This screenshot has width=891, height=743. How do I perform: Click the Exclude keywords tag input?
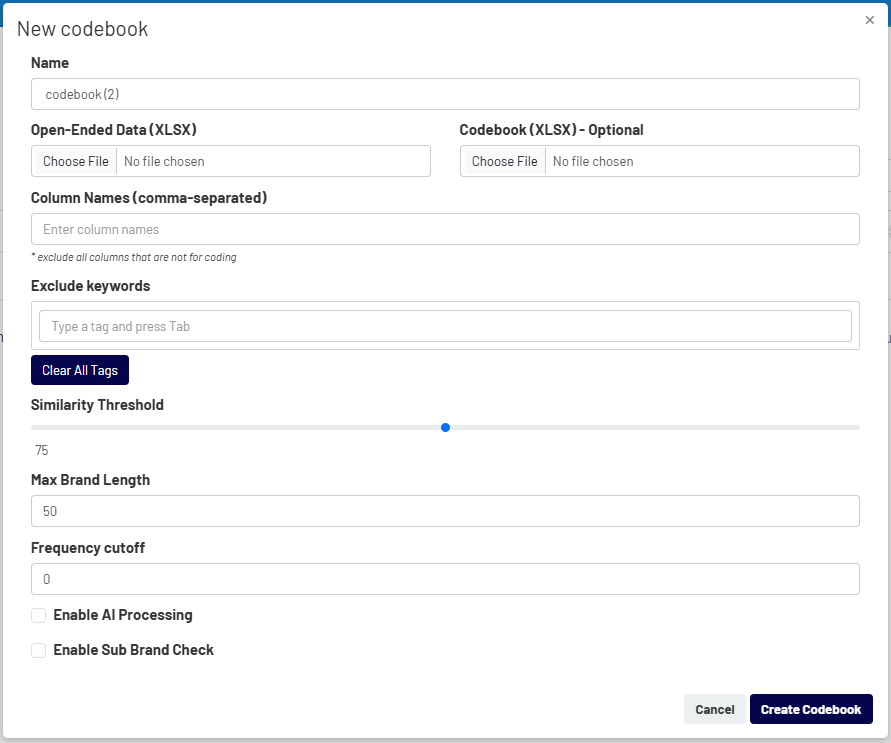(445, 326)
